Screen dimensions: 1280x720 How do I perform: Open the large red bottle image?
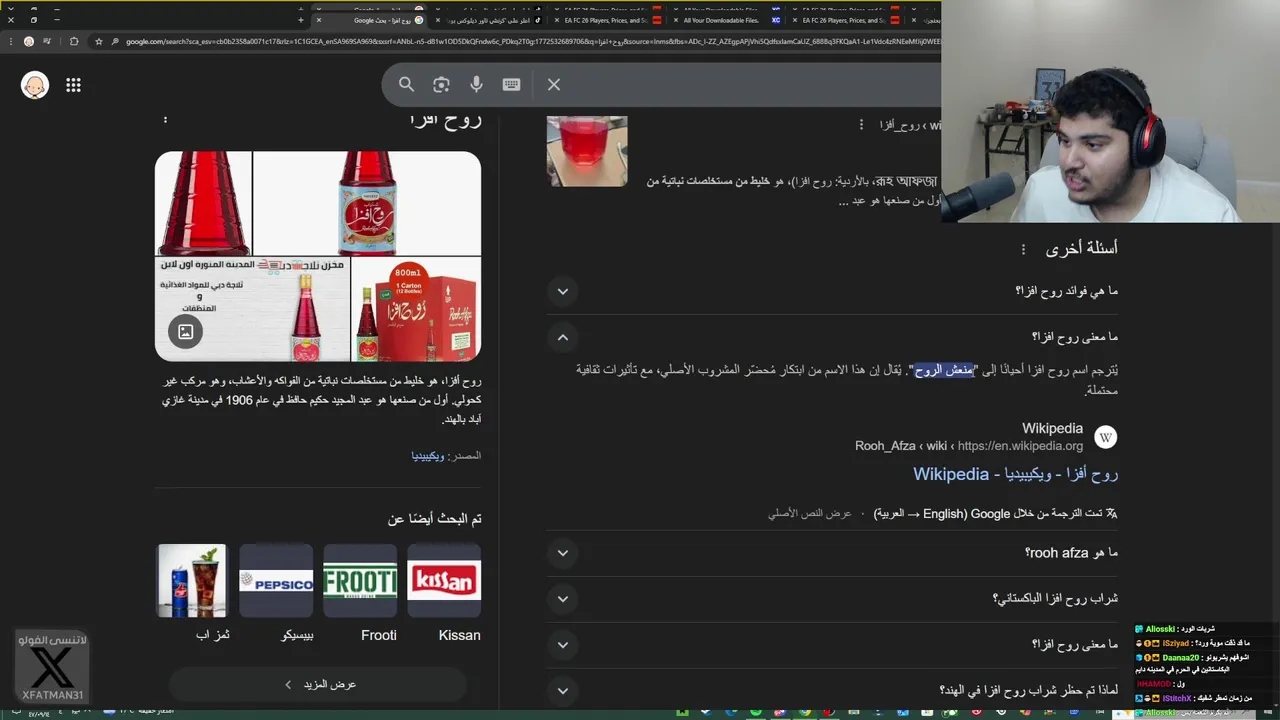point(203,203)
